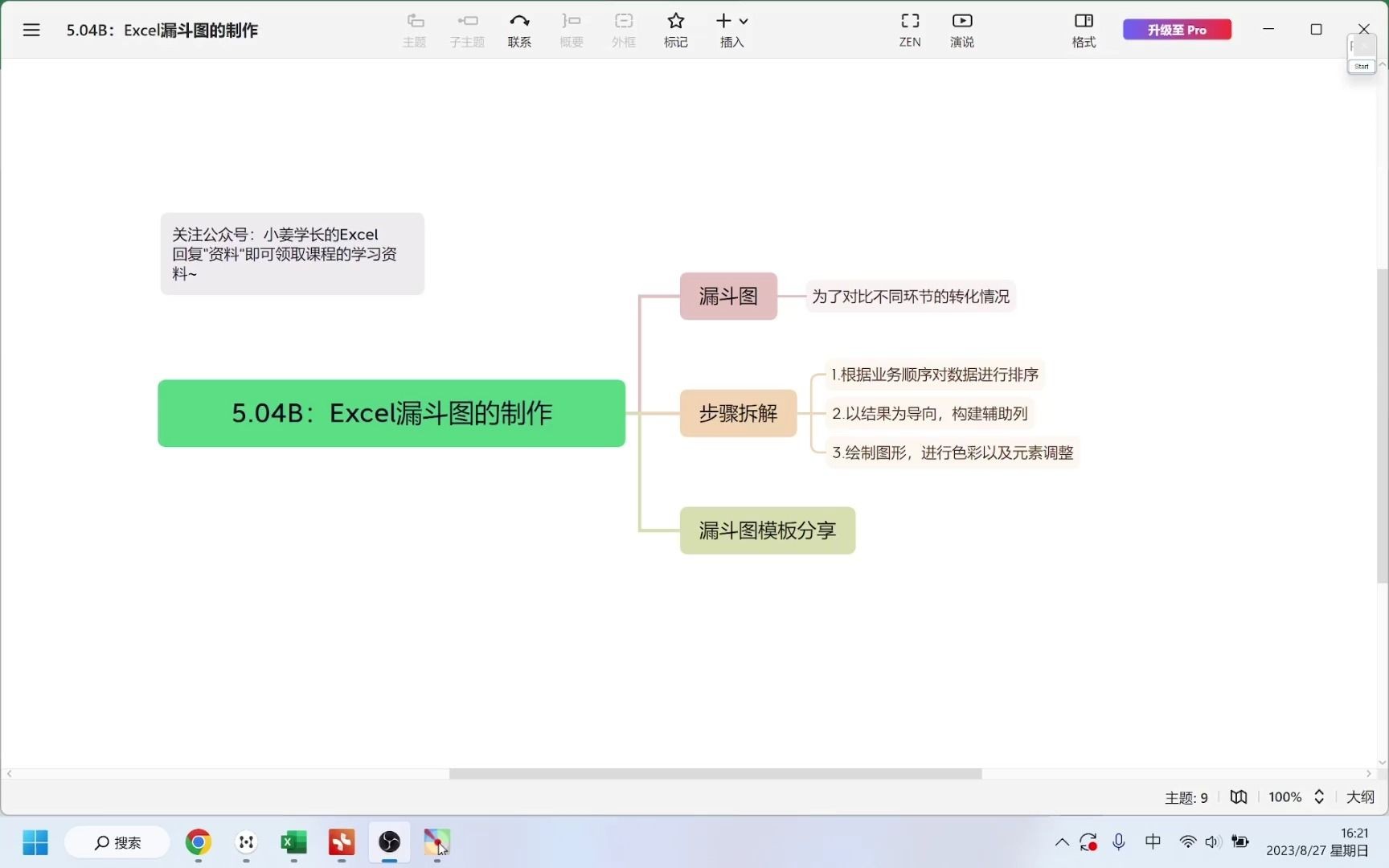Click the battery tray icon
Image resolution: width=1389 pixels, height=868 pixels.
click(x=1240, y=842)
